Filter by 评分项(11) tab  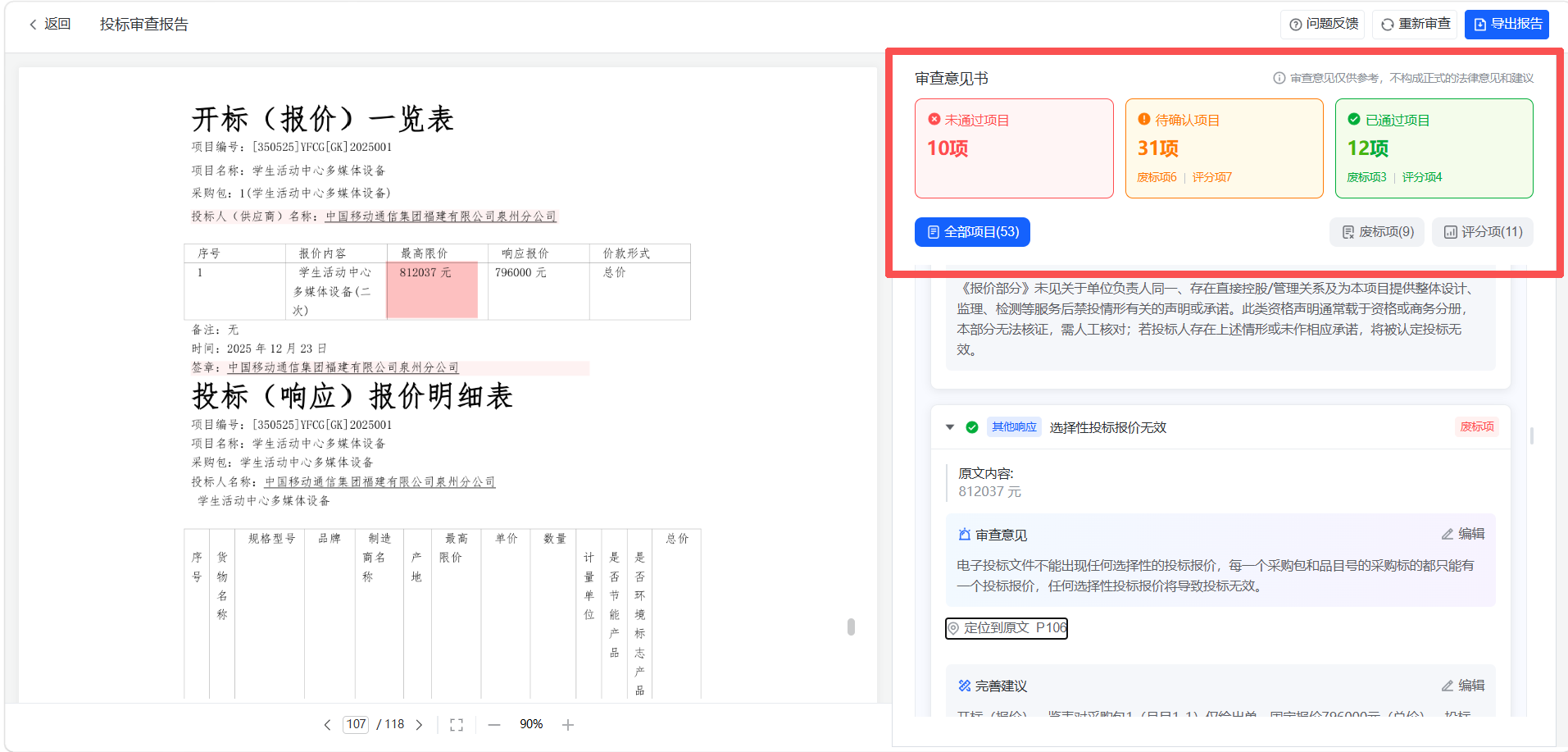click(x=1483, y=232)
